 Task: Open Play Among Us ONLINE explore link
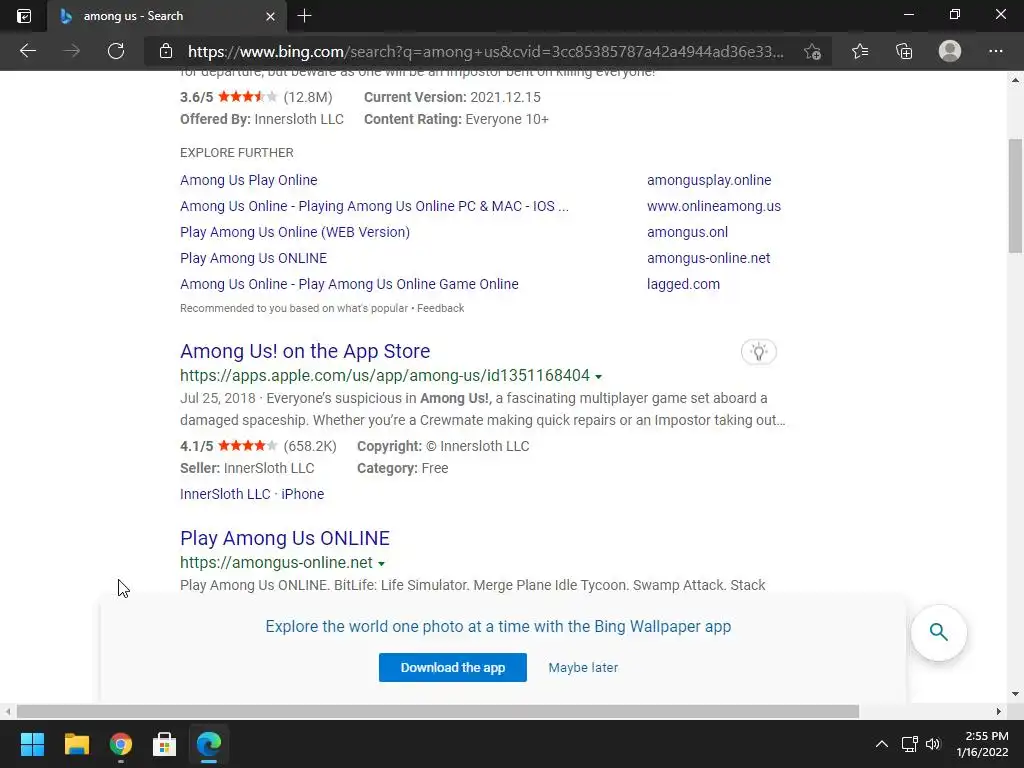pyautogui.click(x=253, y=259)
